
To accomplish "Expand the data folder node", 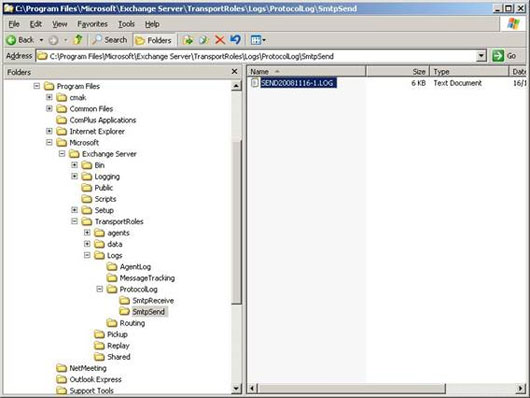I will [x=87, y=244].
